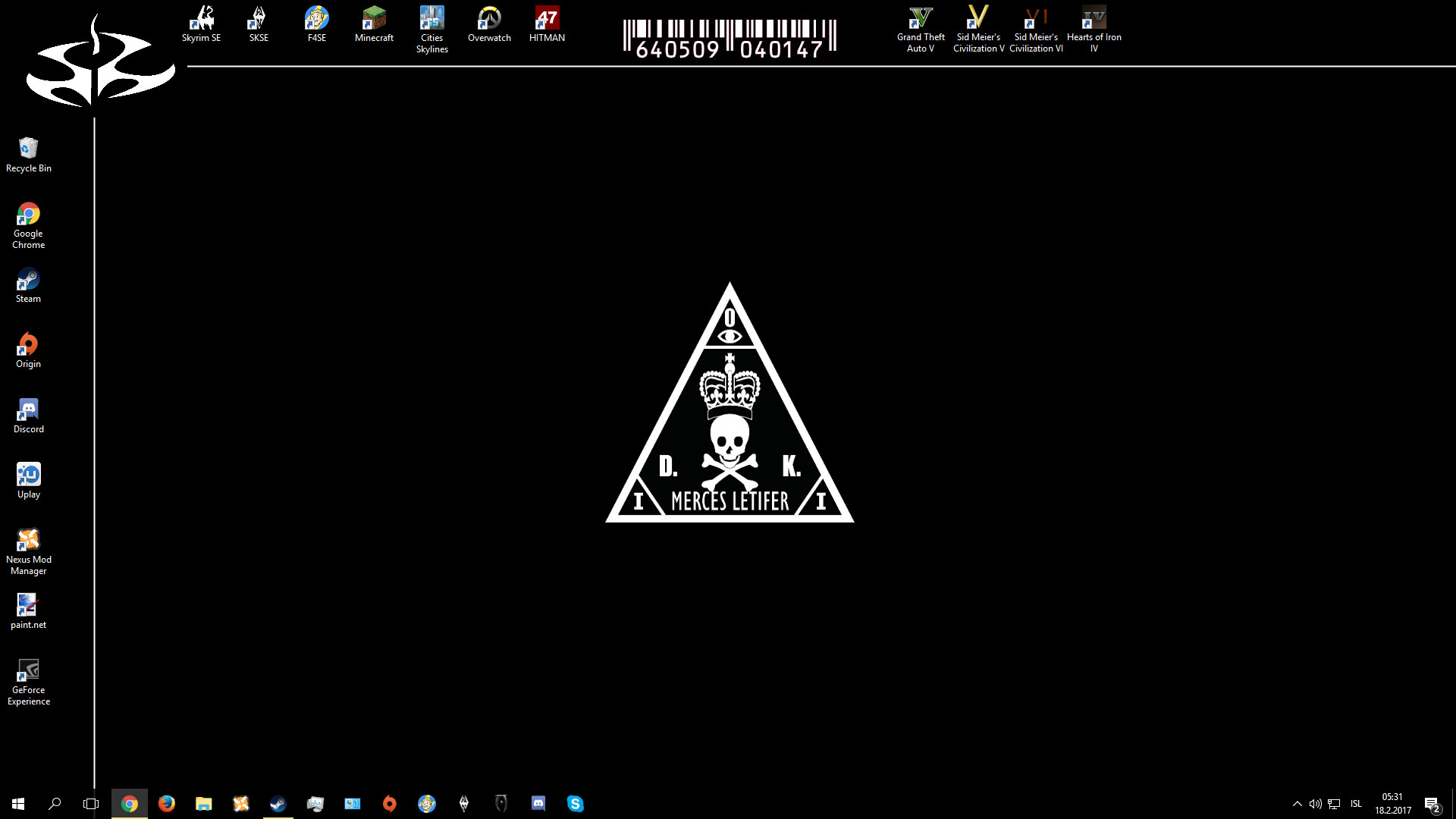Launch Firefox from the taskbar
Screen dimensions: 1456x819
pos(167,803)
